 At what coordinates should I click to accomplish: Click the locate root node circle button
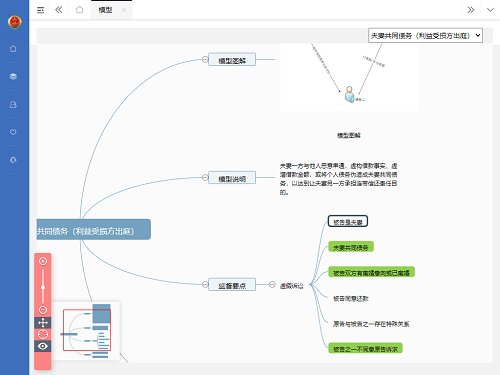tap(43, 334)
